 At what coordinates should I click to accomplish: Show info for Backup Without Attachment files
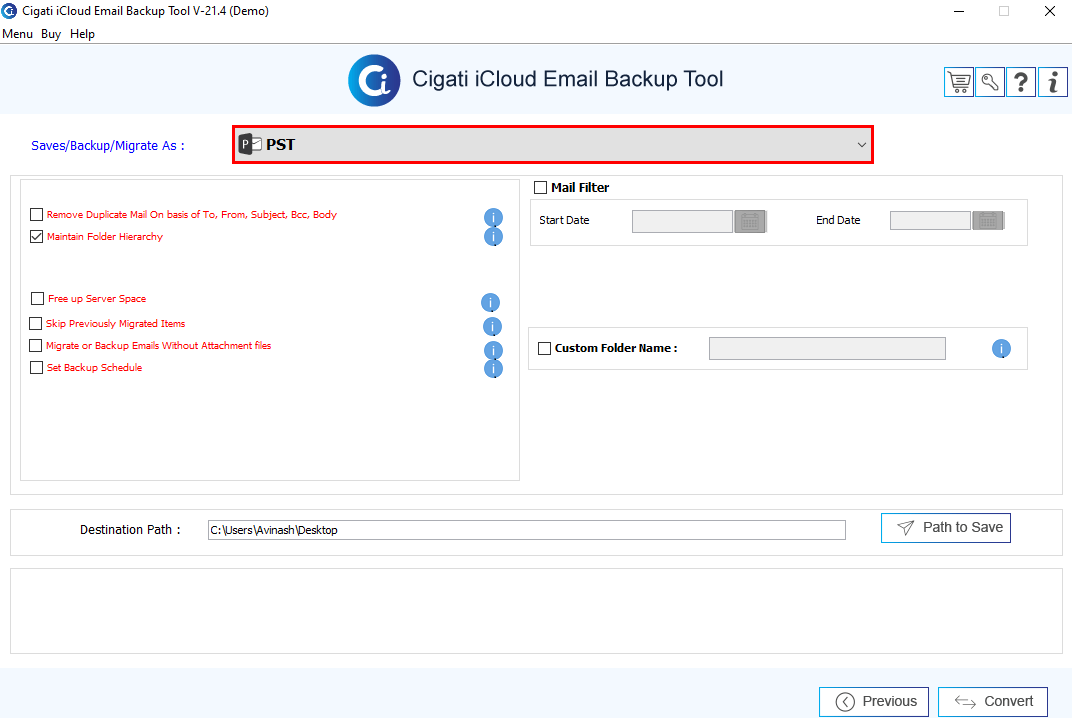coord(493,350)
